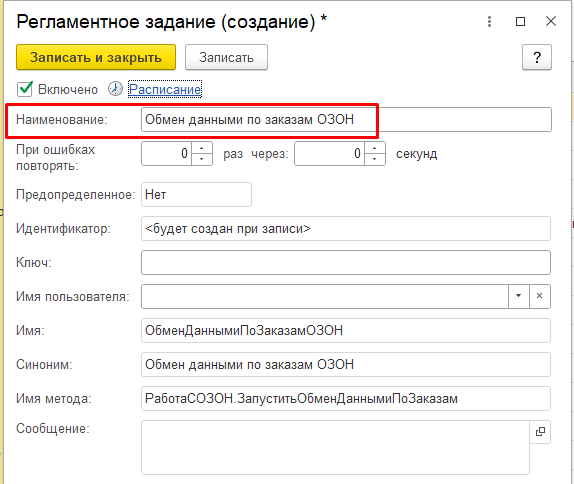This screenshot has height=484, width=574.
Task: Click the 'Сообщение' text area
Action: pyautogui.click(x=335, y=447)
